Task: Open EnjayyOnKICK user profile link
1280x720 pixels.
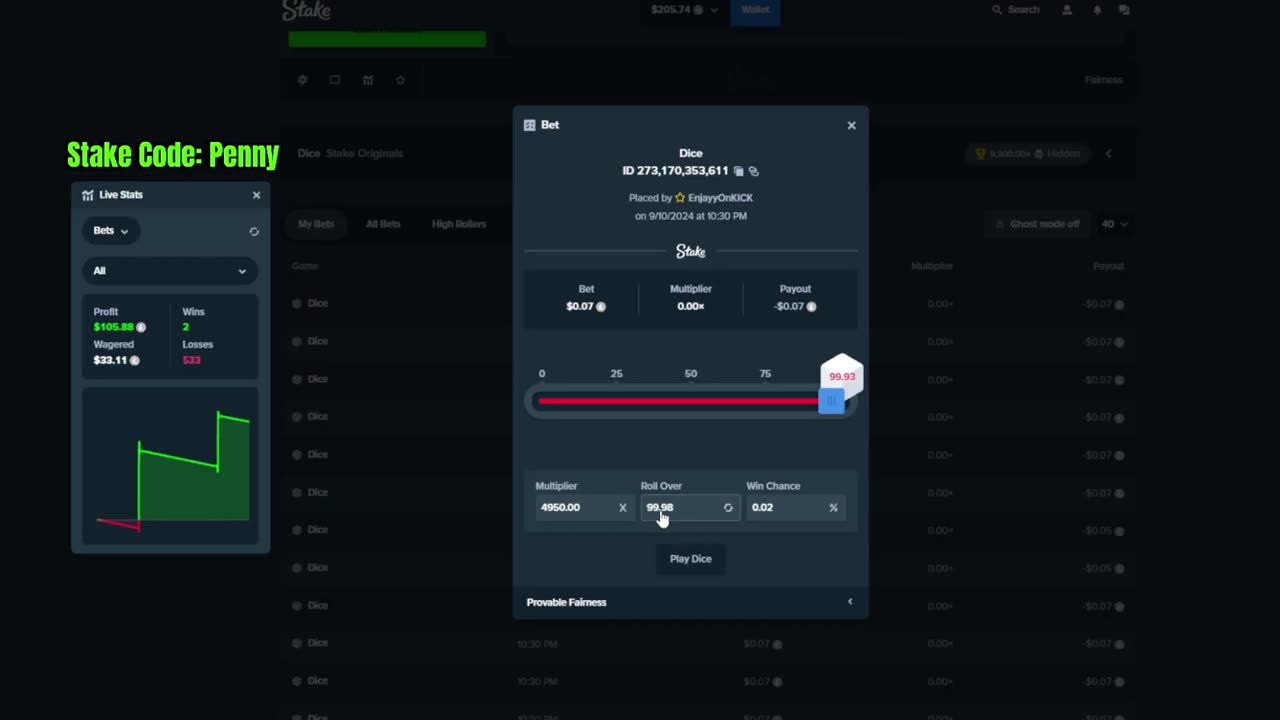Action: [x=720, y=198]
